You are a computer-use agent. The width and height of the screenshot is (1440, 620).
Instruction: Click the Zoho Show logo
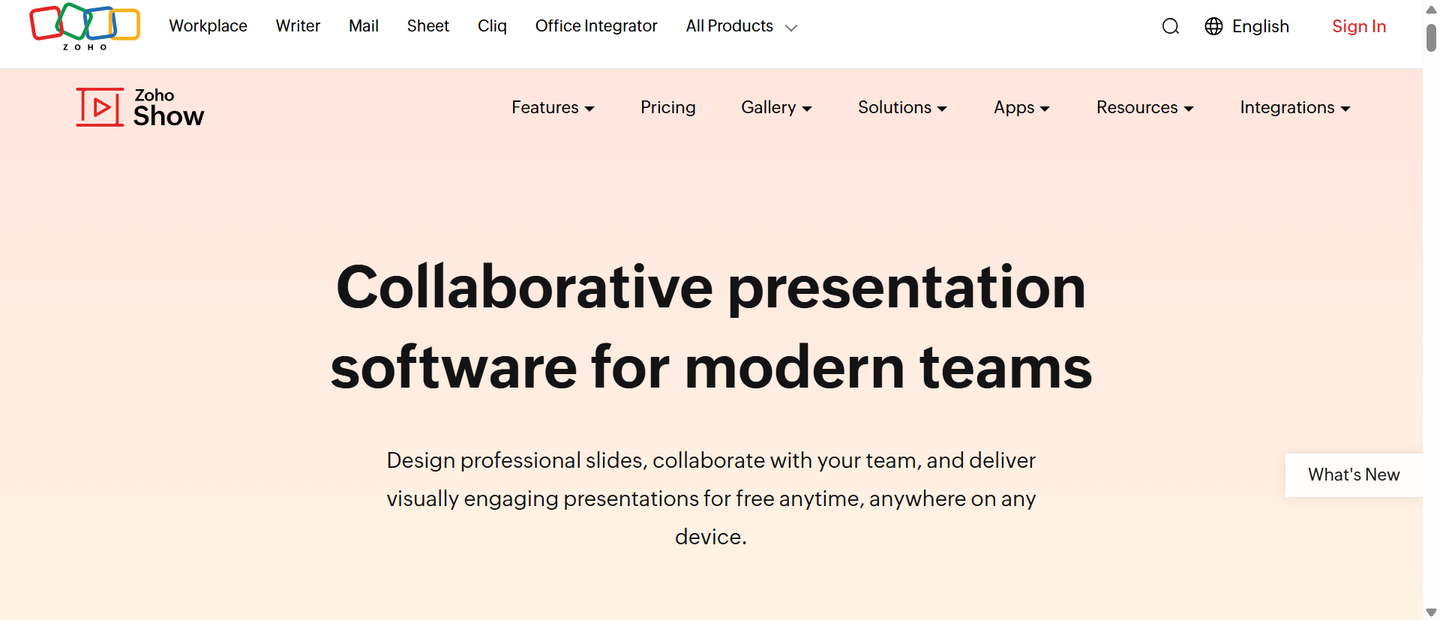pos(140,107)
